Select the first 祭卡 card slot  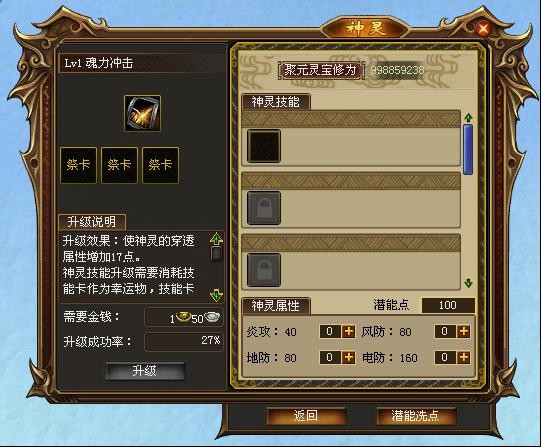point(79,165)
